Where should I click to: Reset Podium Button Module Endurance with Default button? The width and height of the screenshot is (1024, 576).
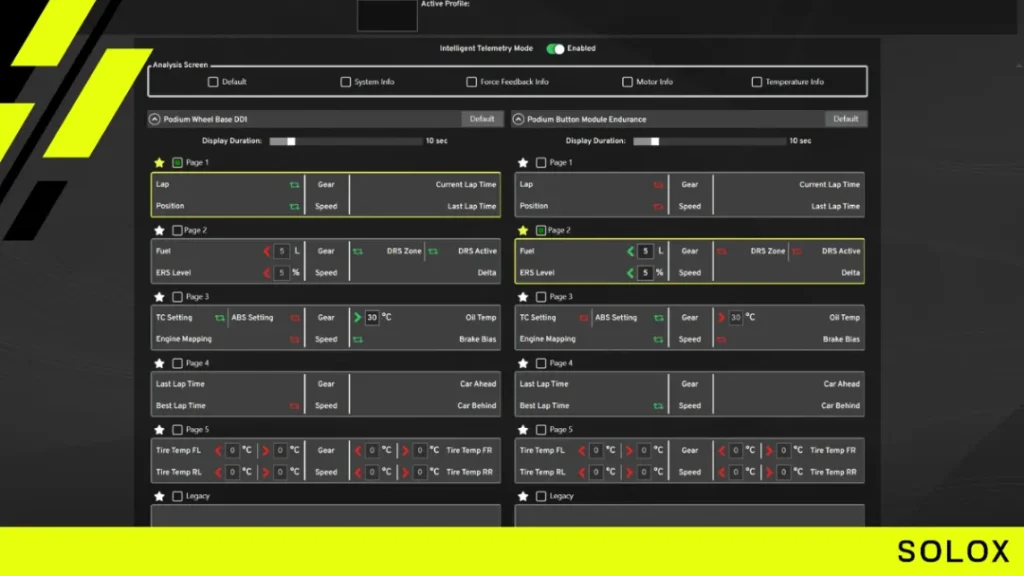tap(846, 119)
